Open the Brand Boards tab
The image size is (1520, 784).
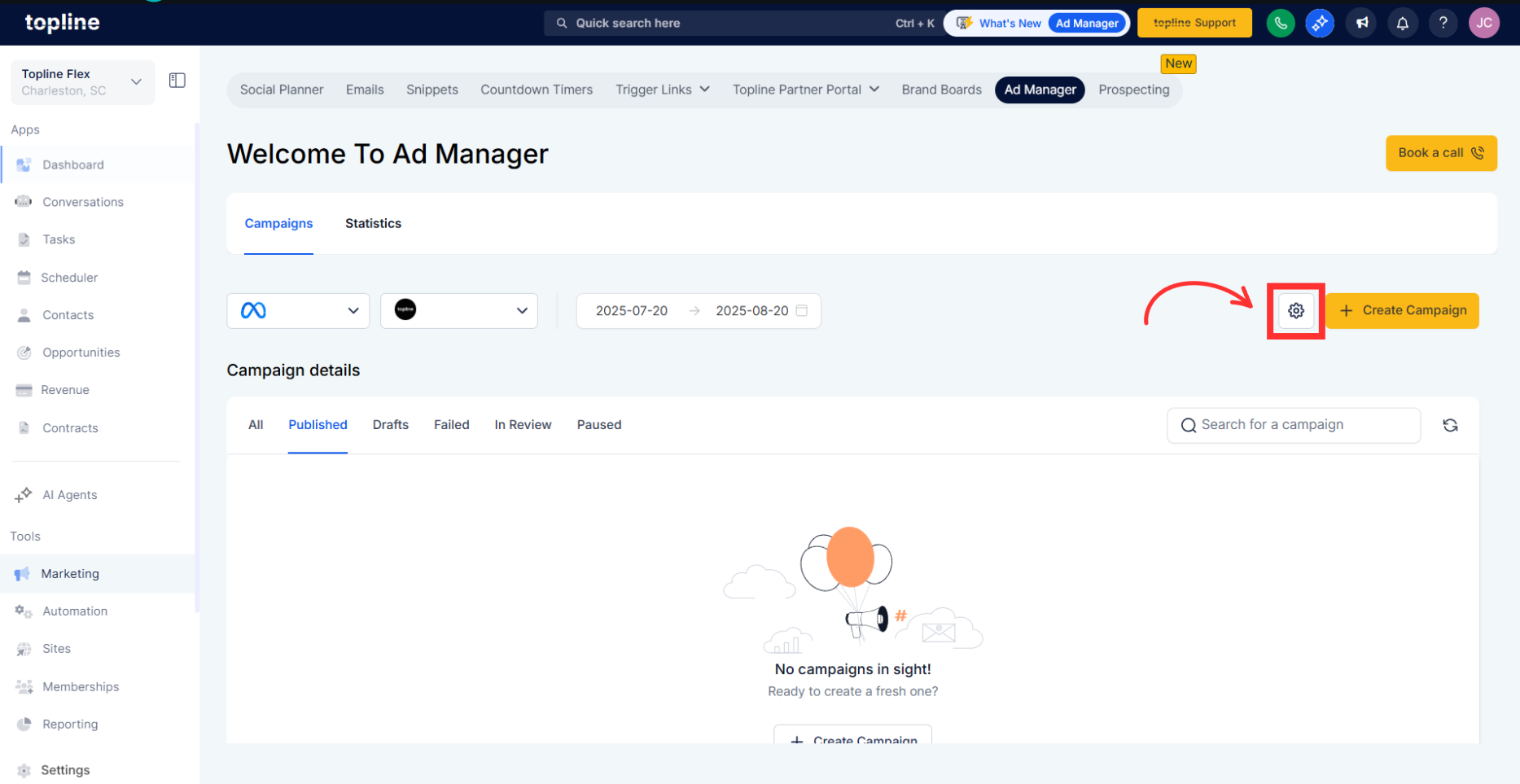pos(941,90)
